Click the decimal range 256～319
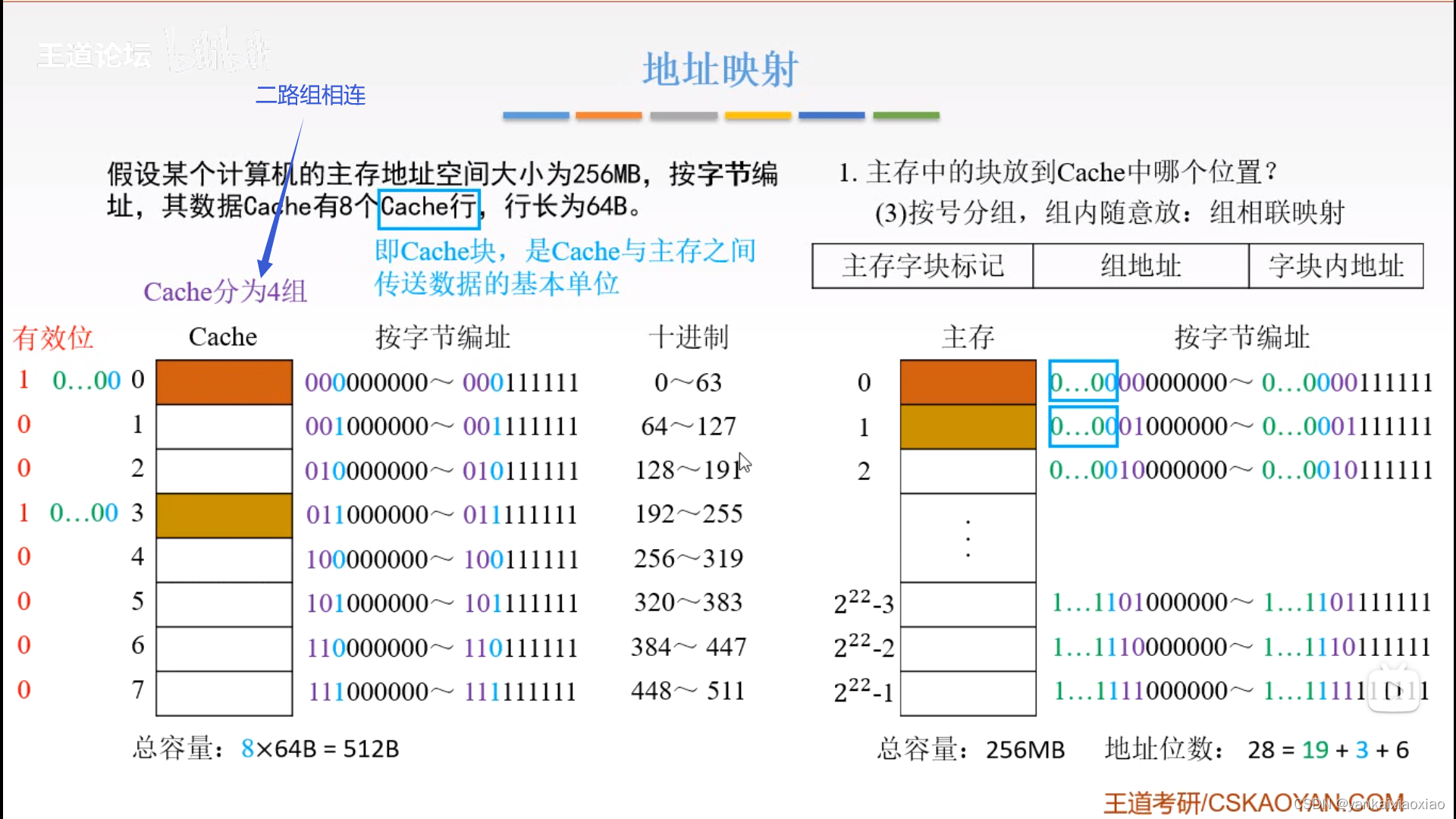Screen dimensions: 1456x819 click(x=689, y=559)
